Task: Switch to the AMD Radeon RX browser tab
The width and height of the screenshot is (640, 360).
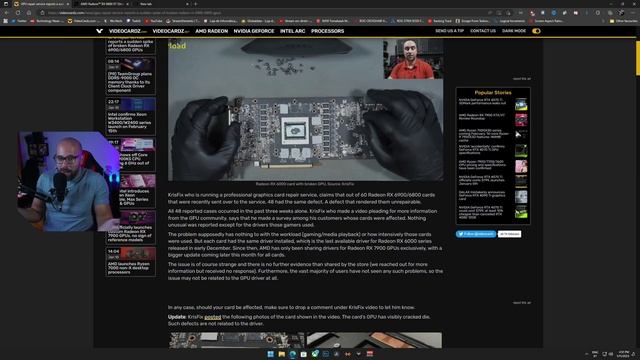Action: coord(102,4)
